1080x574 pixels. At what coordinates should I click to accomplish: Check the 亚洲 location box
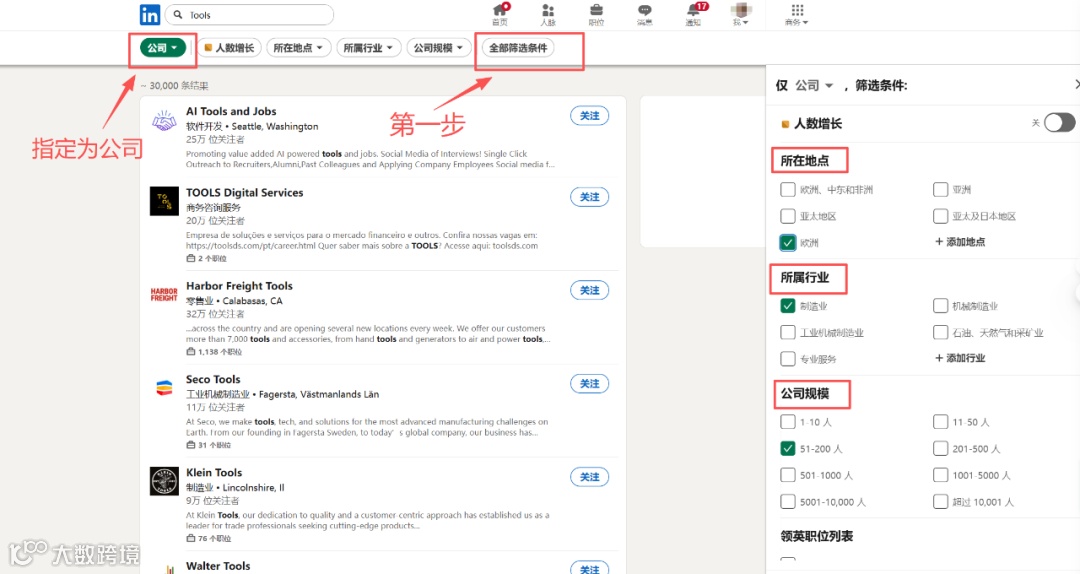[940, 189]
